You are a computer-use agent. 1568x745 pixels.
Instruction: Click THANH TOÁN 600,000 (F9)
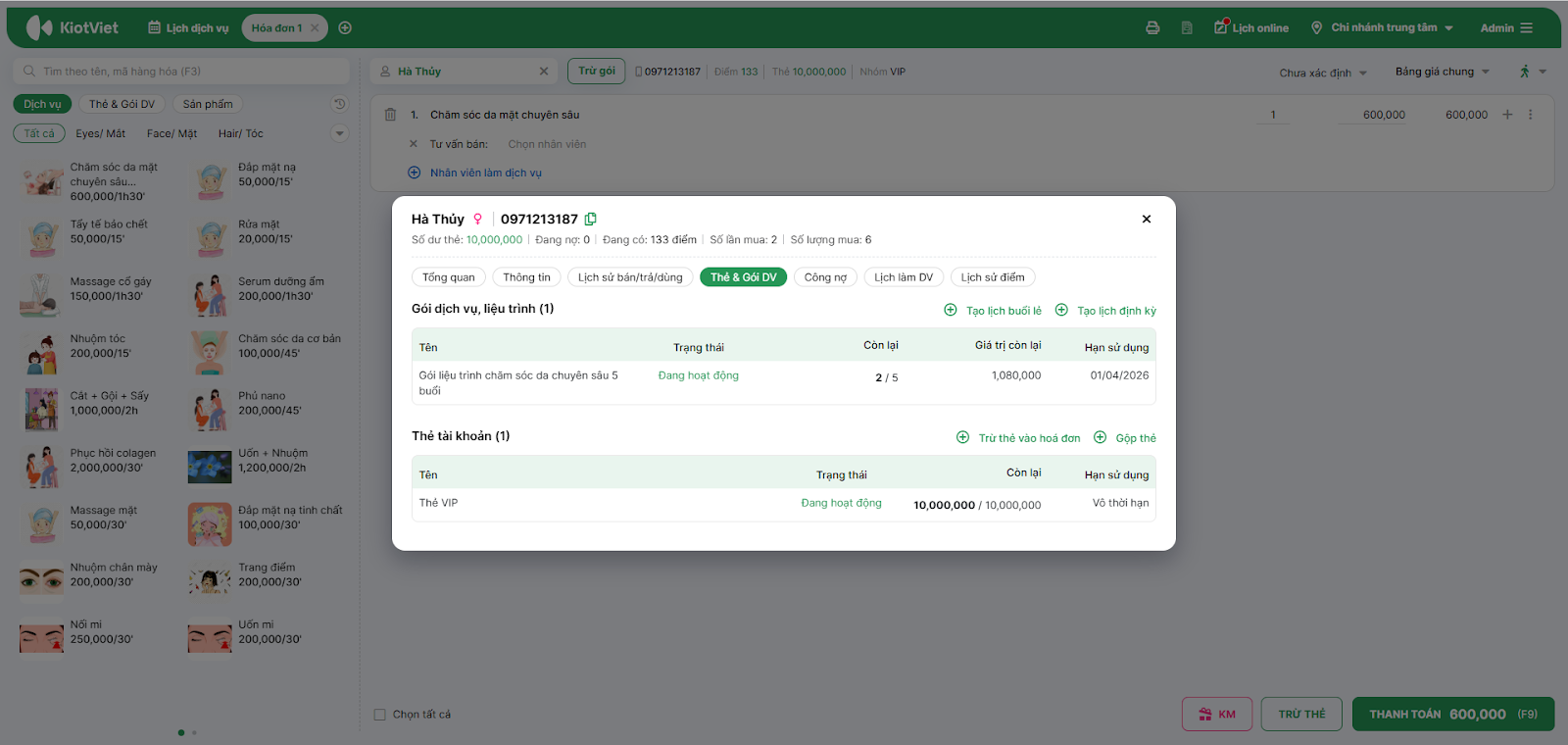1453,715
